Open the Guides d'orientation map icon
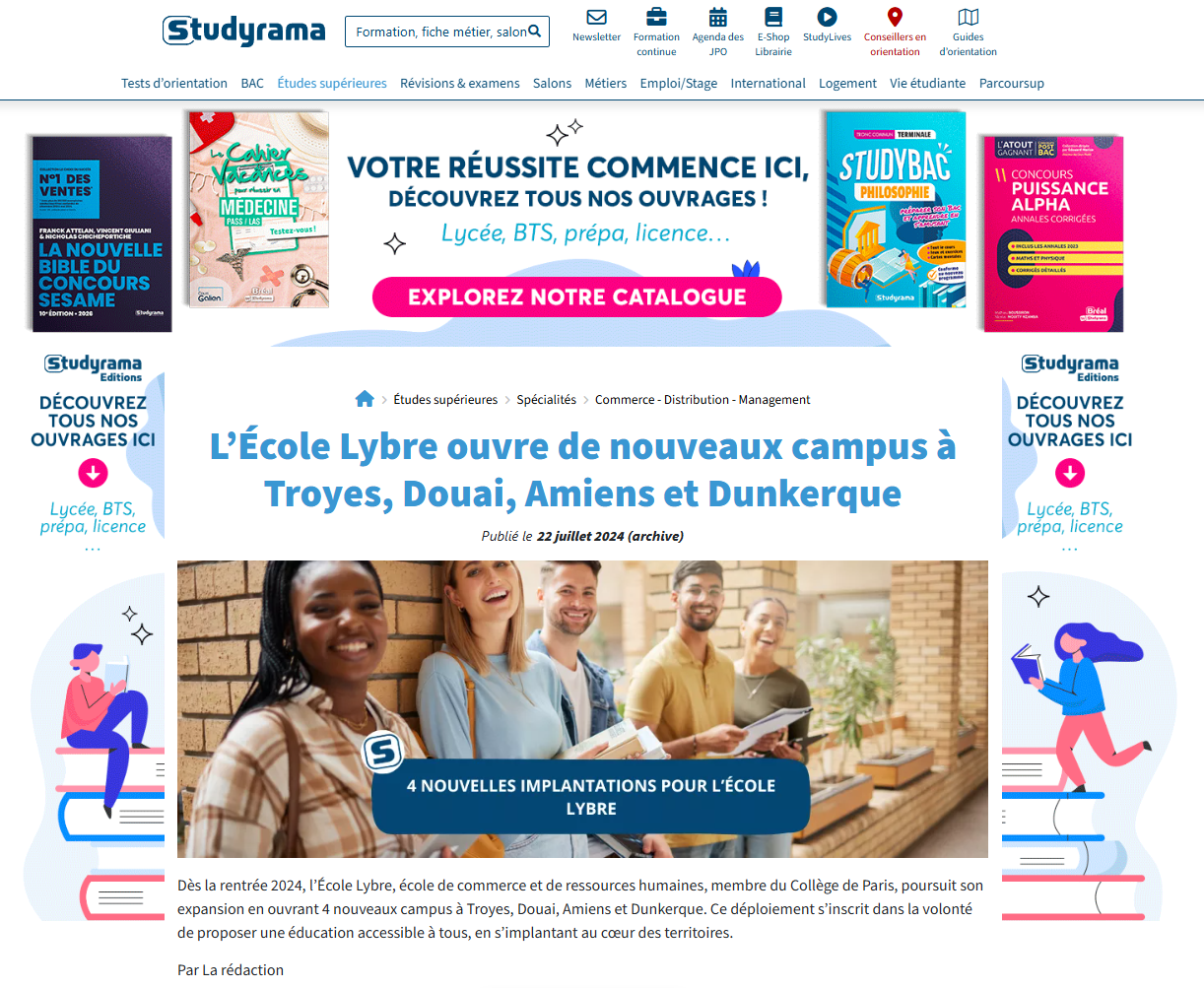The height and width of the screenshot is (988, 1204). pyautogui.click(x=969, y=17)
